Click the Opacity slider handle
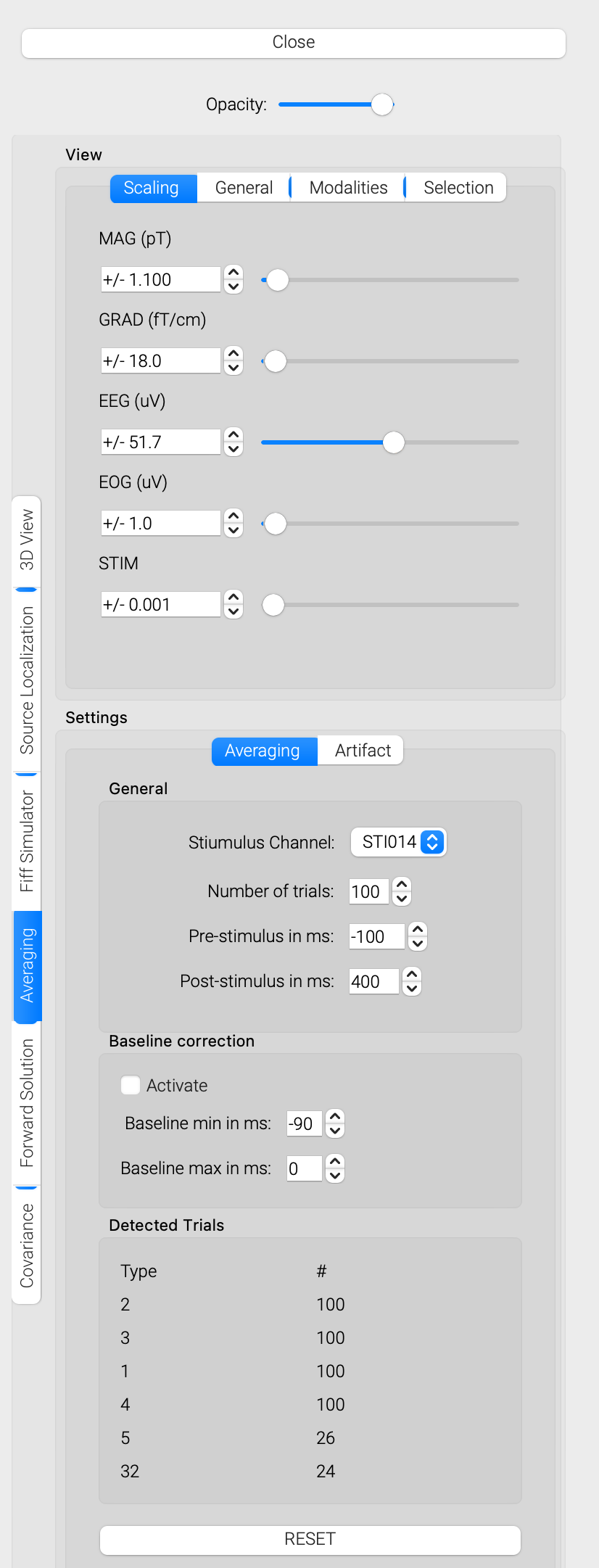The height and width of the screenshot is (1568, 599). pyautogui.click(x=382, y=104)
